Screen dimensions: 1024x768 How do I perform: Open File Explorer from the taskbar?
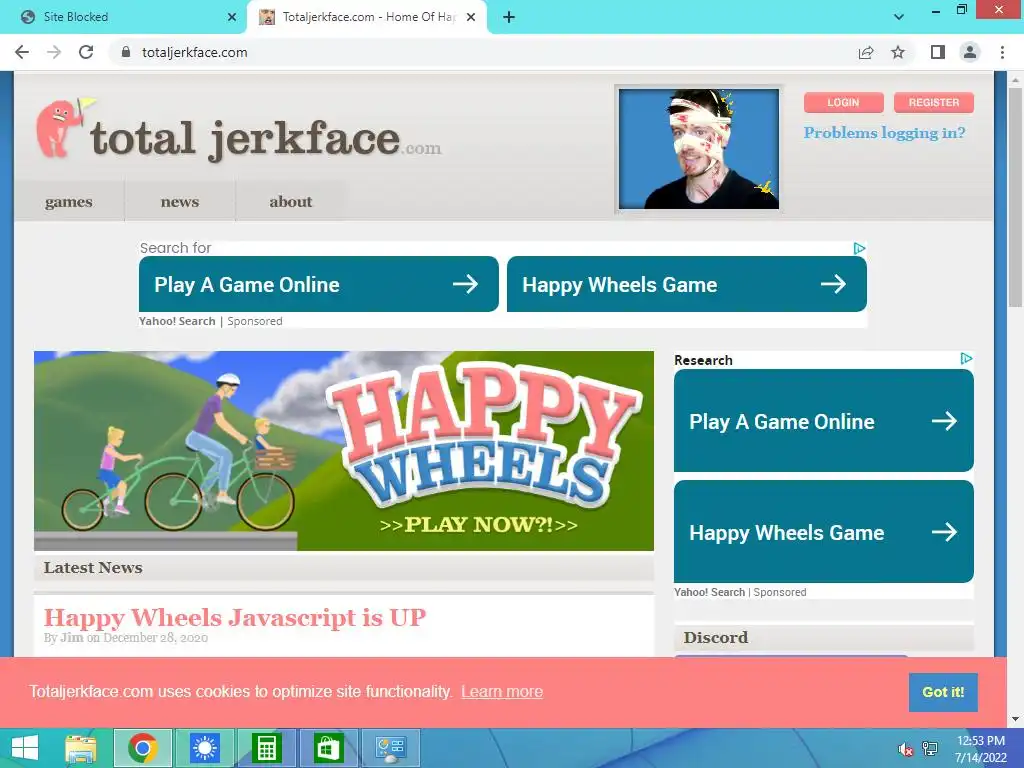click(x=81, y=748)
